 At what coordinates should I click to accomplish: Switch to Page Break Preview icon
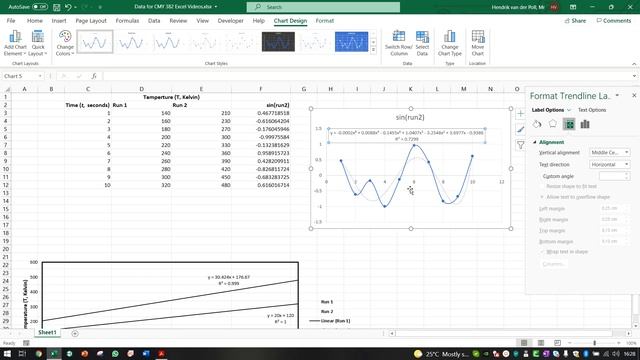(557, 343)
